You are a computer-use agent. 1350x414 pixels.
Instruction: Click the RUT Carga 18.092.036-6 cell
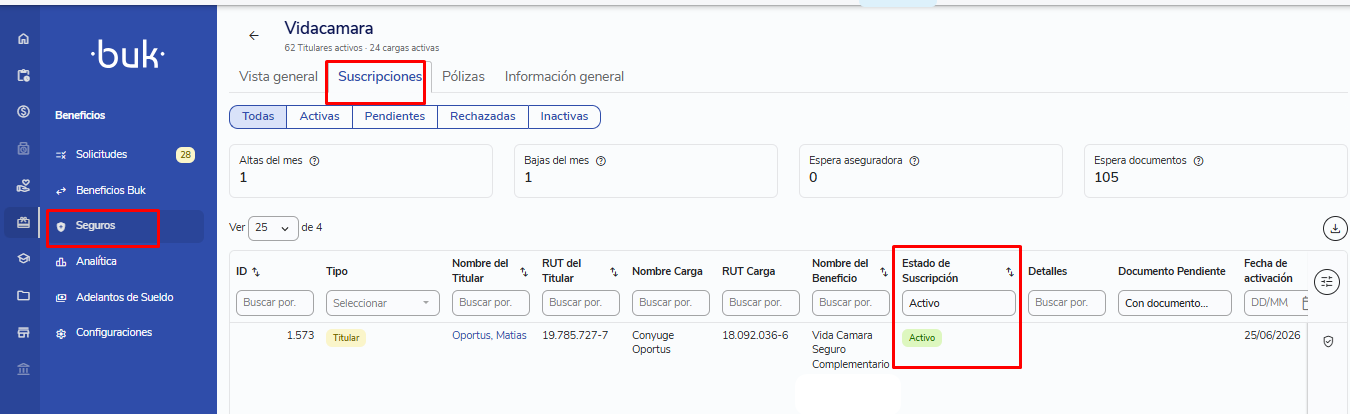pos(755,335)
